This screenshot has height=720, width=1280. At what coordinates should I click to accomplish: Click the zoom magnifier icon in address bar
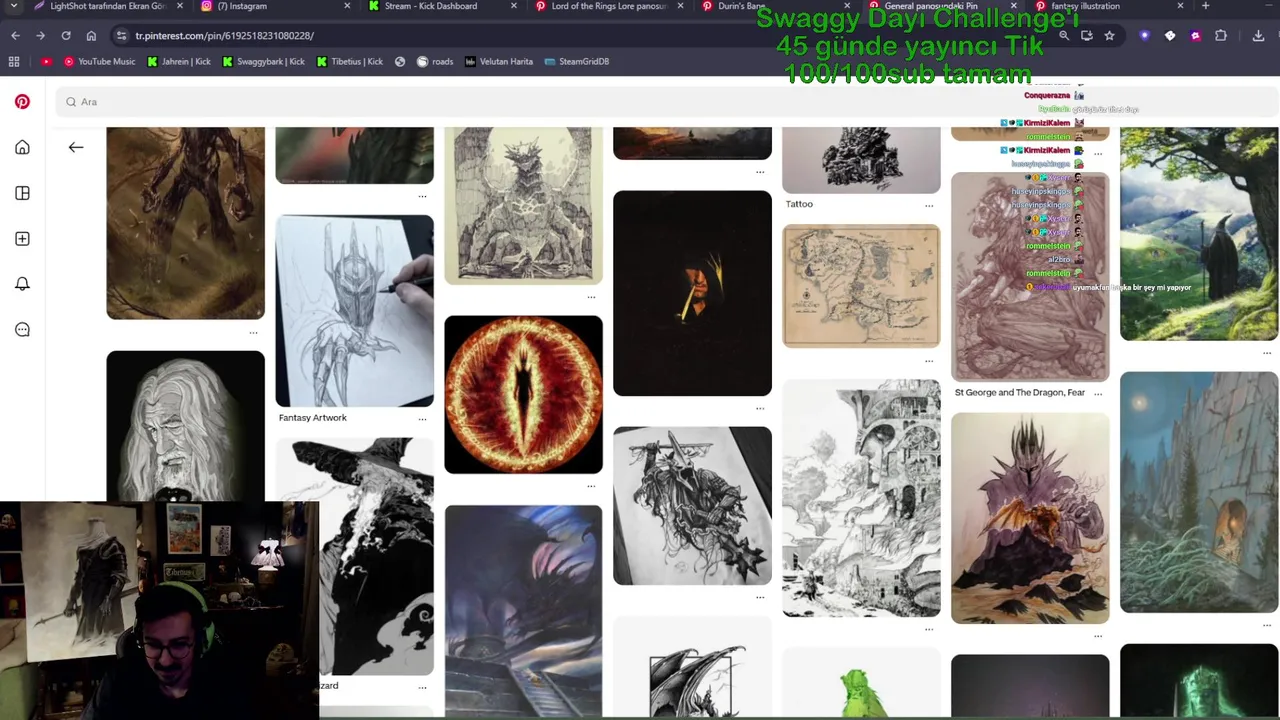tap(1064, 35)
